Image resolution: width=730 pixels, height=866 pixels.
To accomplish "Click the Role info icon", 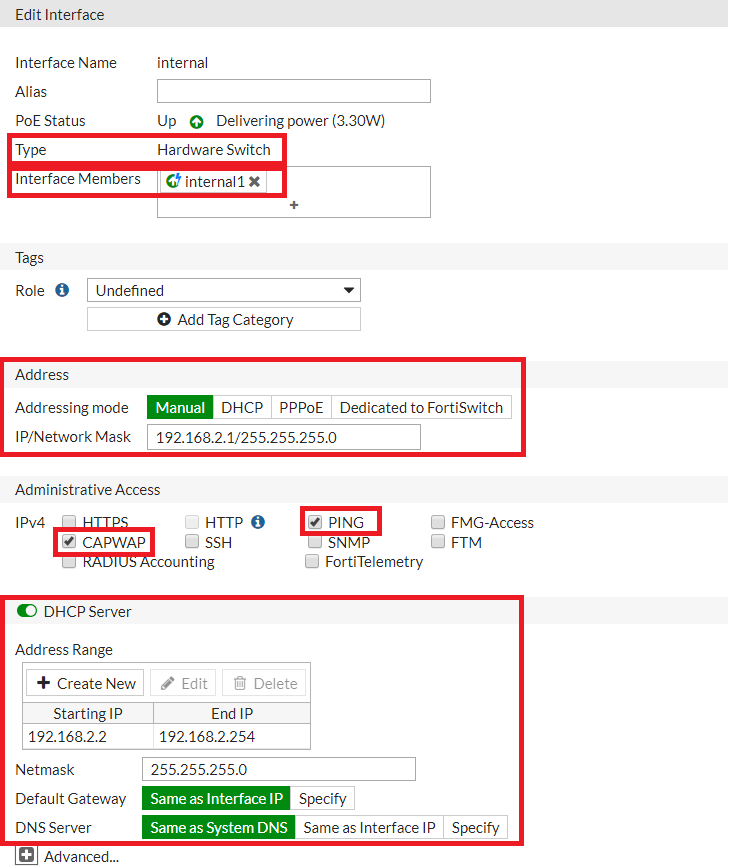I will (x=62, y=290).
